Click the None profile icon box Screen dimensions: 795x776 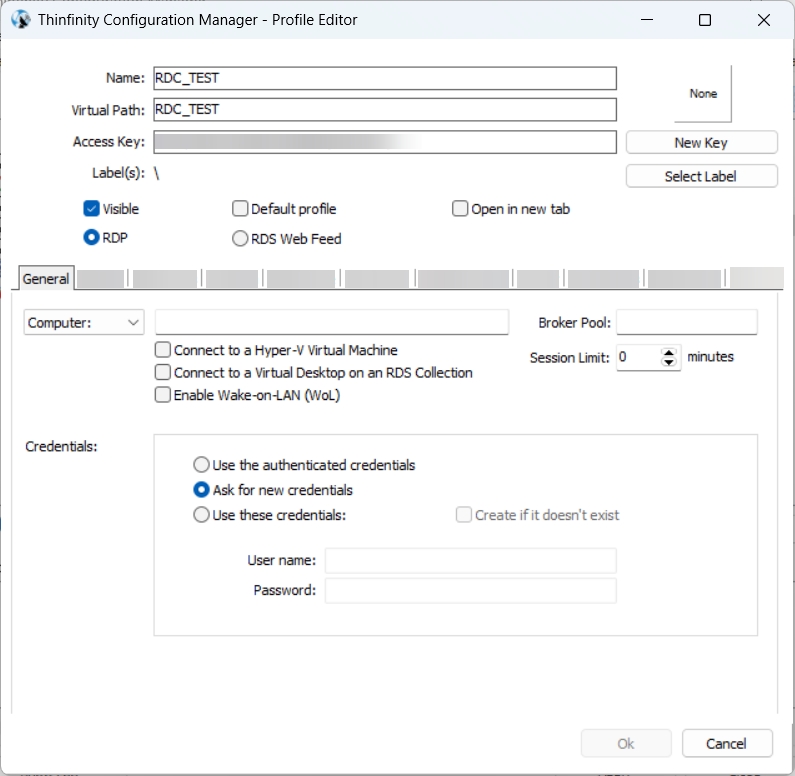click(703, 94)
